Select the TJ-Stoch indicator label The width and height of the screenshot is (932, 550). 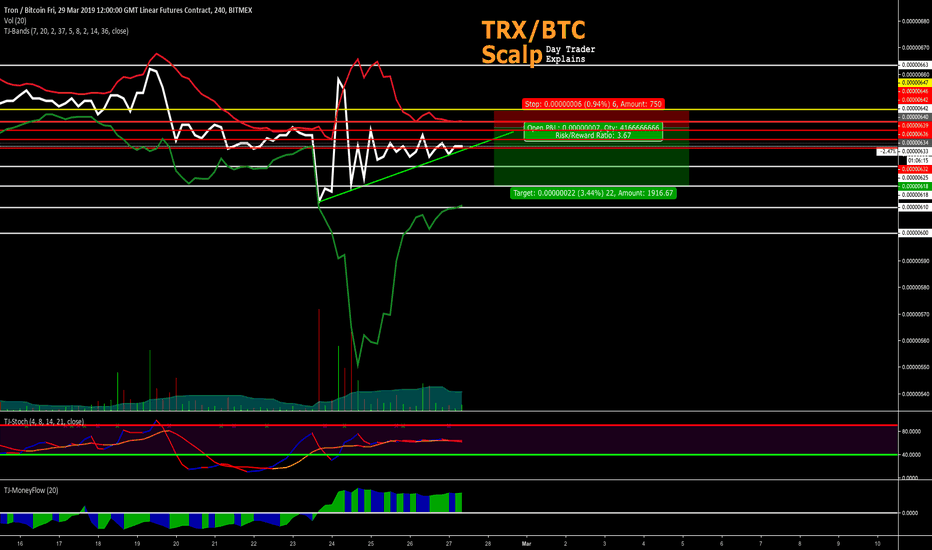click(44, 422)
